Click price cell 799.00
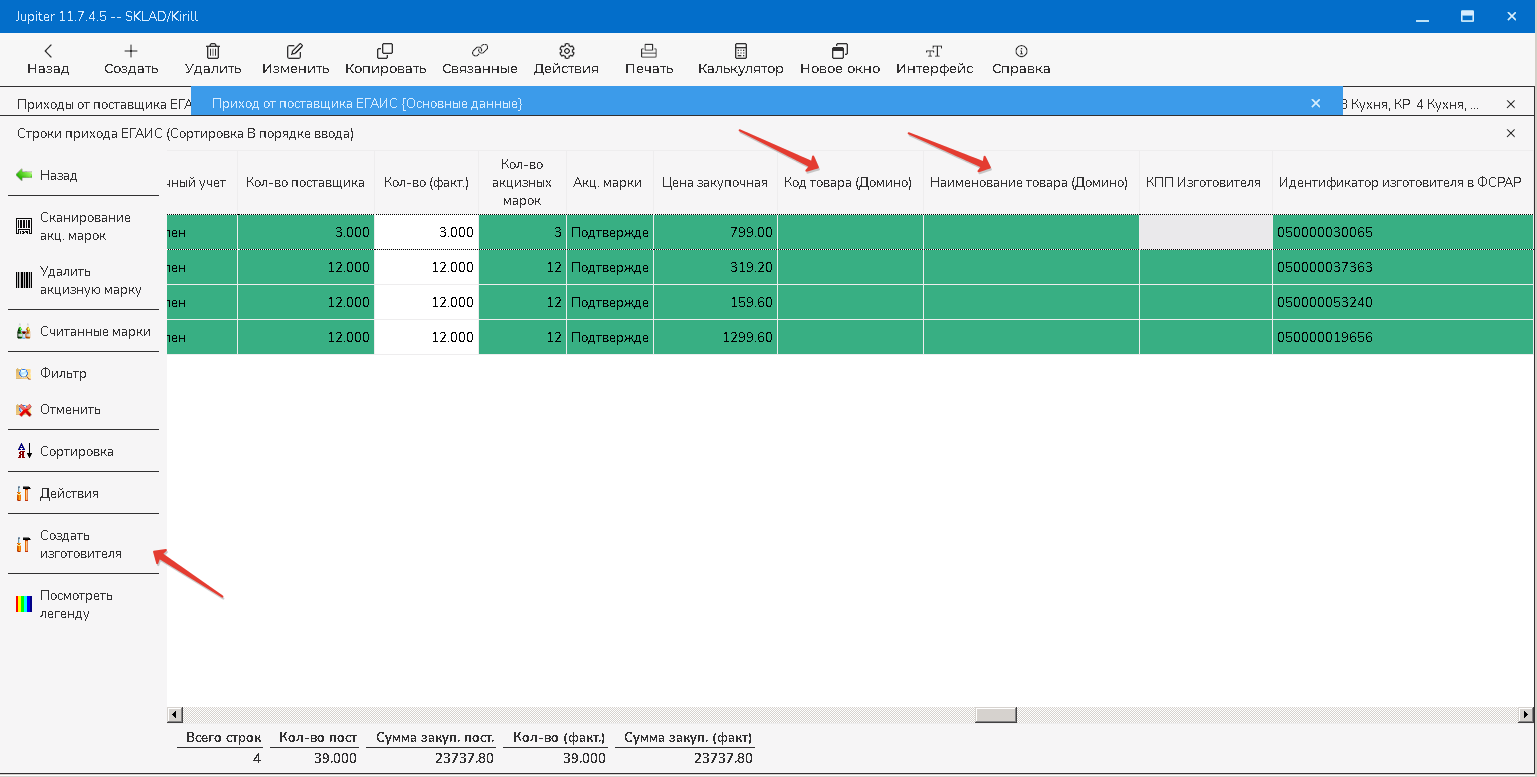Screen dimensions: 1537x777 [x=715, y=232]
